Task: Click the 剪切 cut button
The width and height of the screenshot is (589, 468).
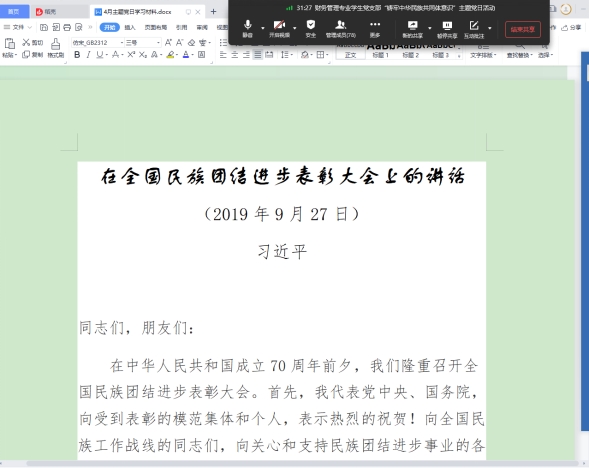Action: [x=33, y=42]
